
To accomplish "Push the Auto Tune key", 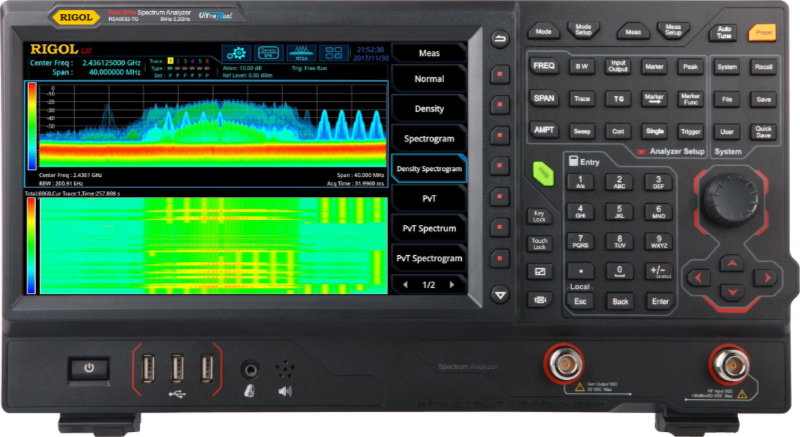I will 723,33.
